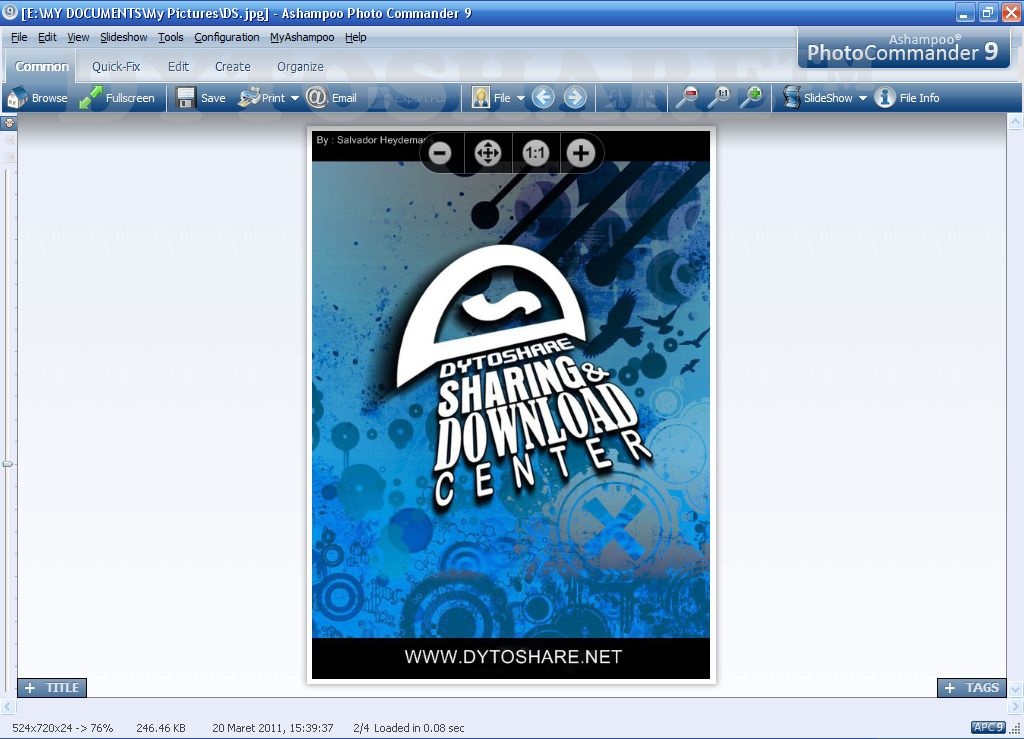Screen dimensions: 1024x739
Task: Click the overlay zoom-in plus button
Action: click(581, 153)
